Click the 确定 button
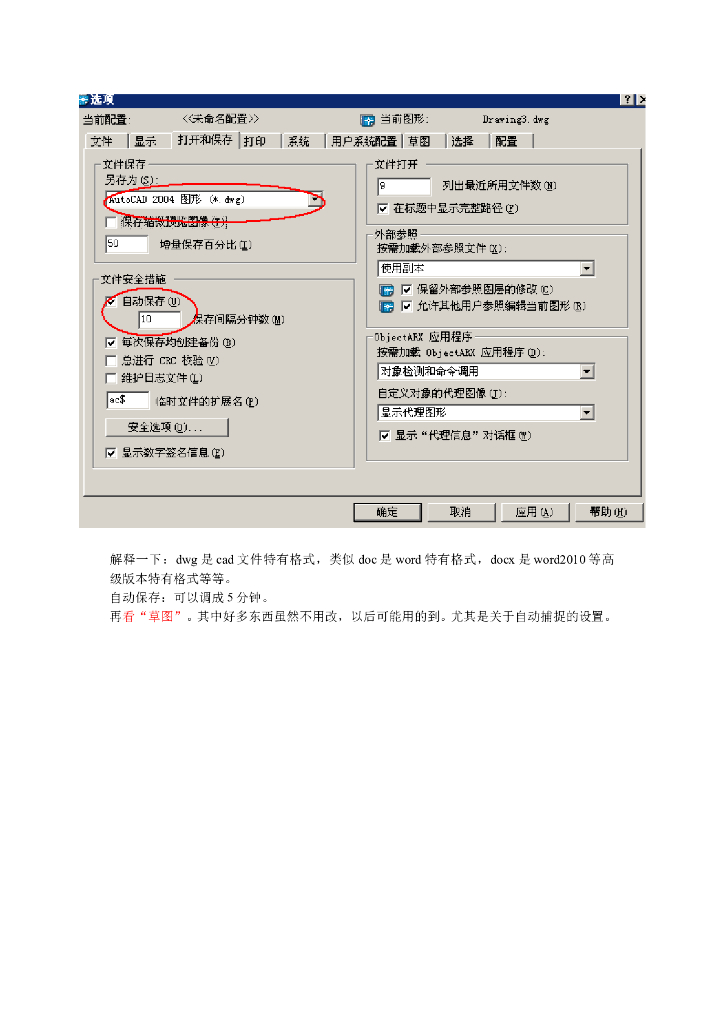The image size is (724, 1024). click(387, 512)
